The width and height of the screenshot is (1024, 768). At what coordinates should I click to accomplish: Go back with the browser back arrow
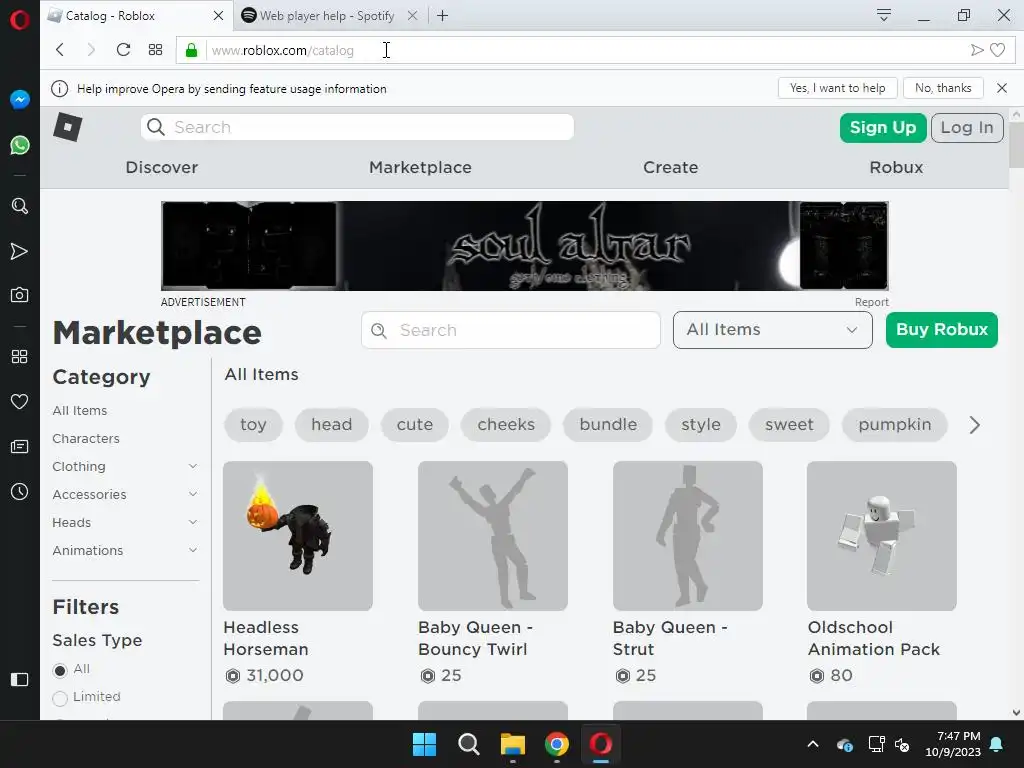click(x=60, y=50)
